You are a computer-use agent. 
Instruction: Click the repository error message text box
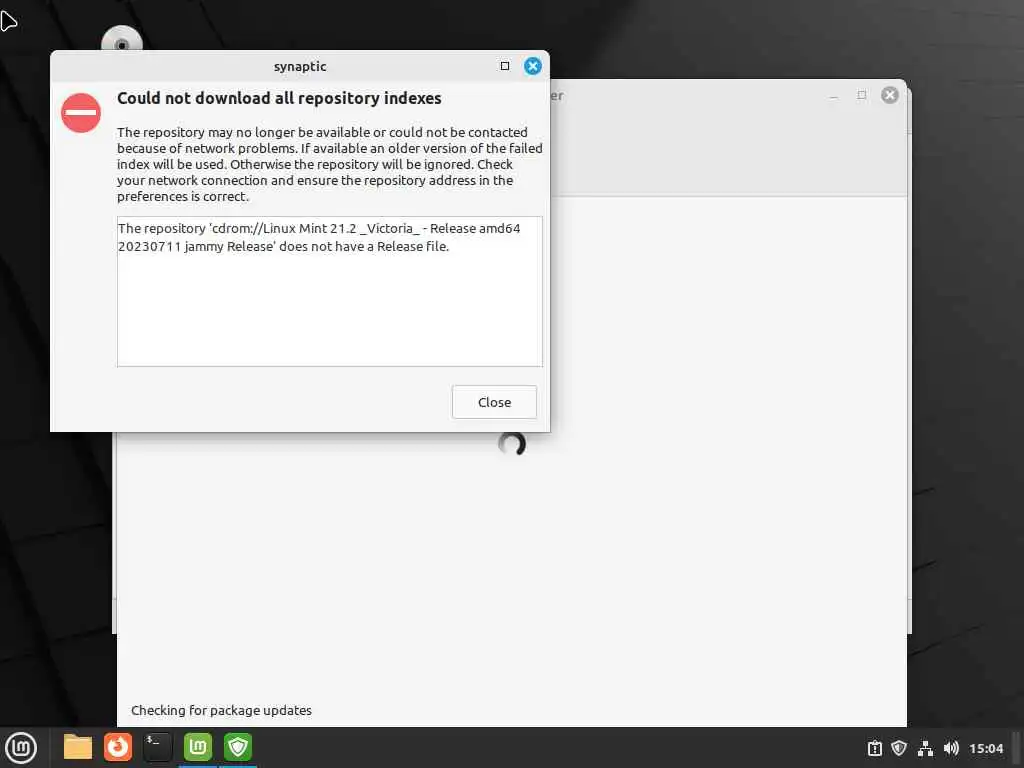pyautogui.click(x=330, y=291)
